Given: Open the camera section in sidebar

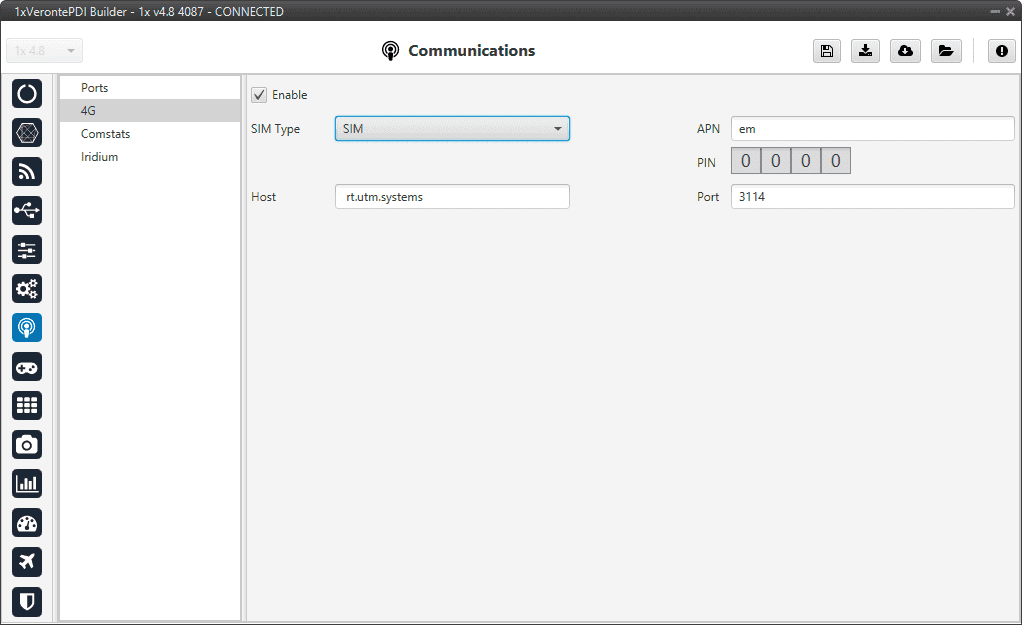Looking at the screenshot, I should [x=27, y=445].
